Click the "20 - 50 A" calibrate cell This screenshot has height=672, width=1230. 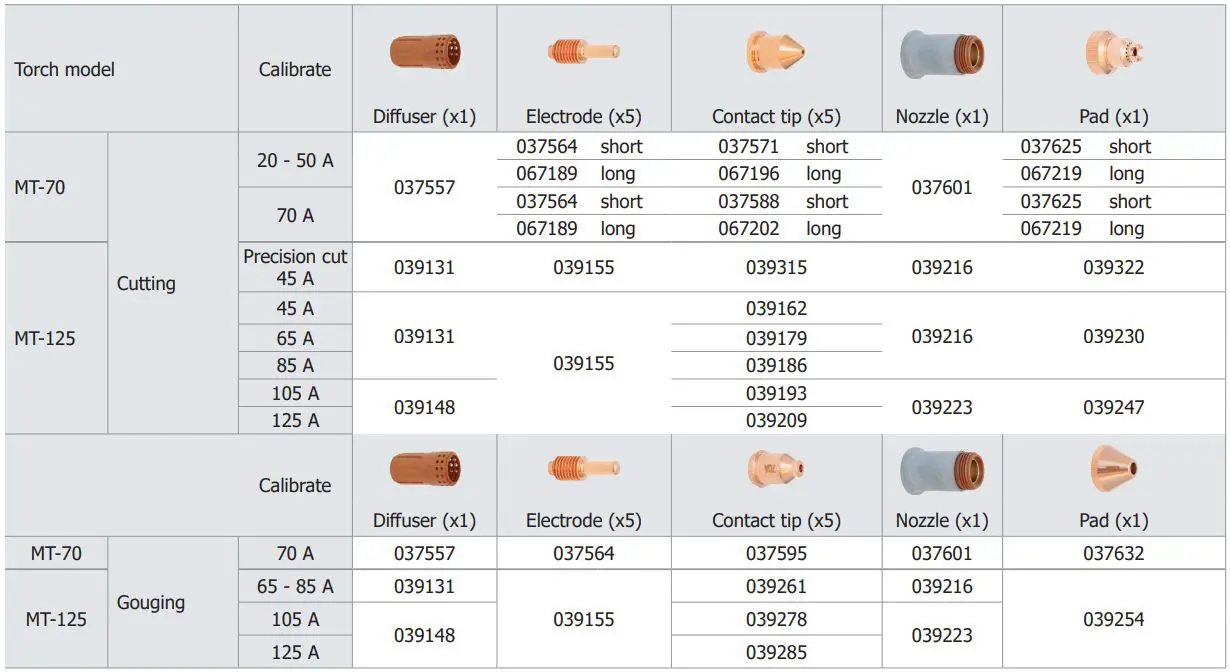[295, 160]
